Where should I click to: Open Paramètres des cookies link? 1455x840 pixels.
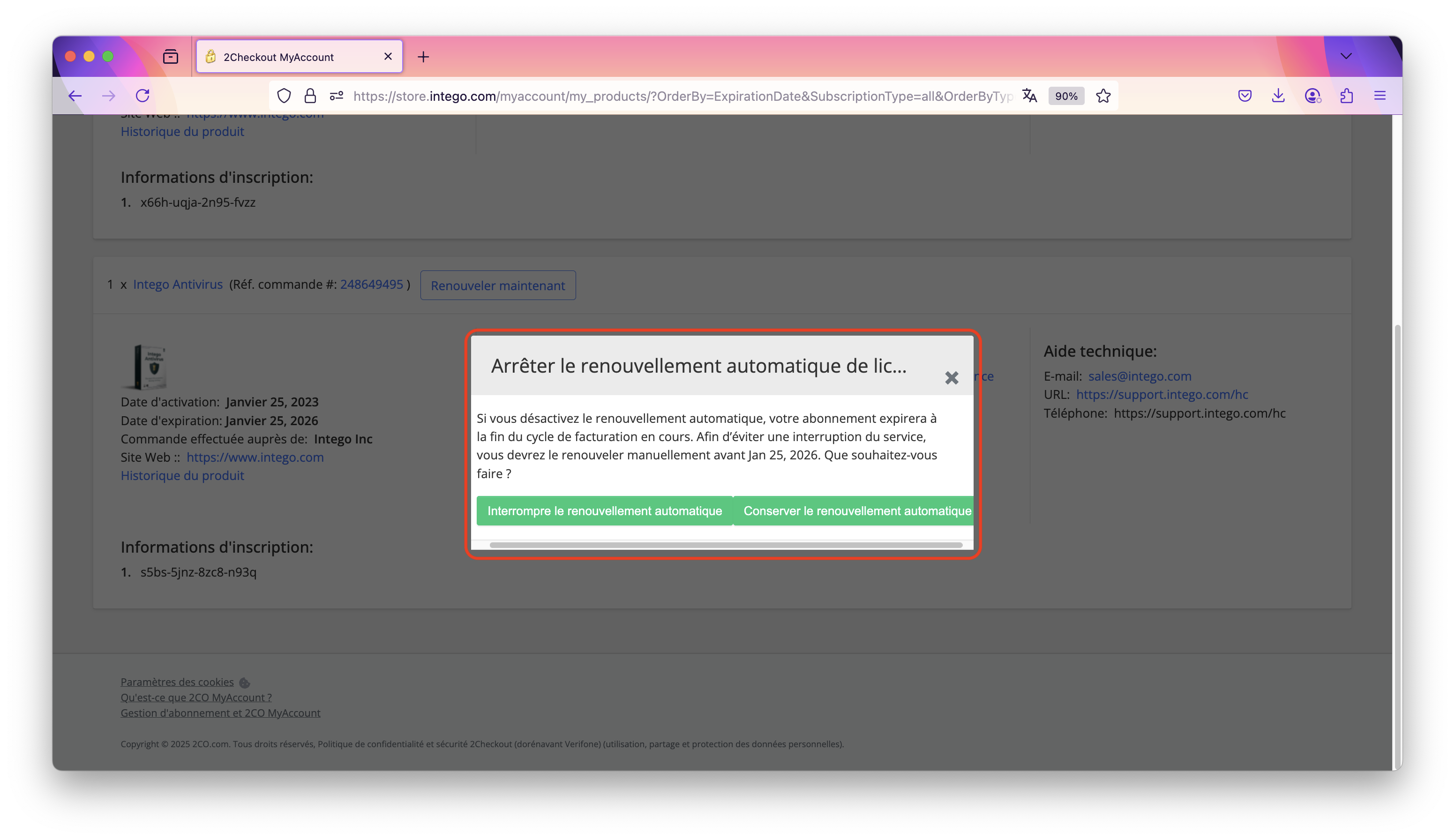177,682
